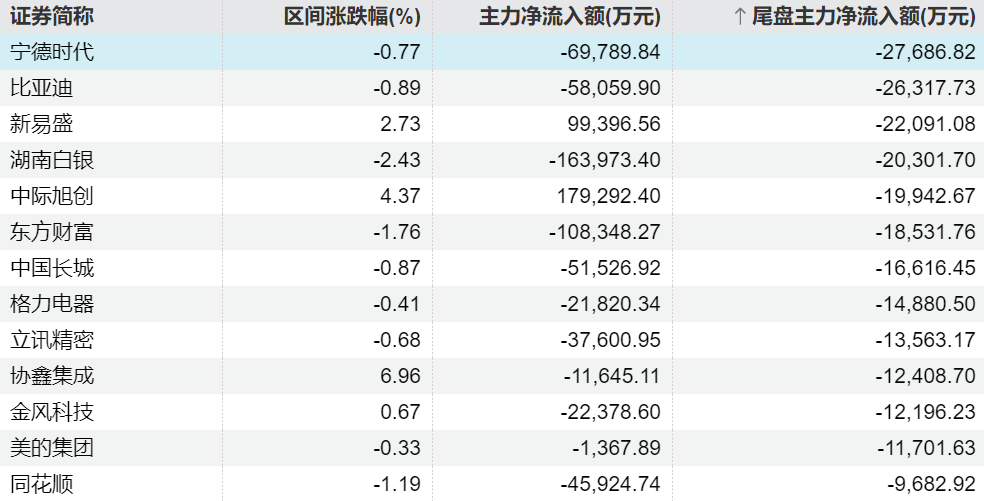Select the 东方财富 stock name
984x501 pixels.
point(52,232)
